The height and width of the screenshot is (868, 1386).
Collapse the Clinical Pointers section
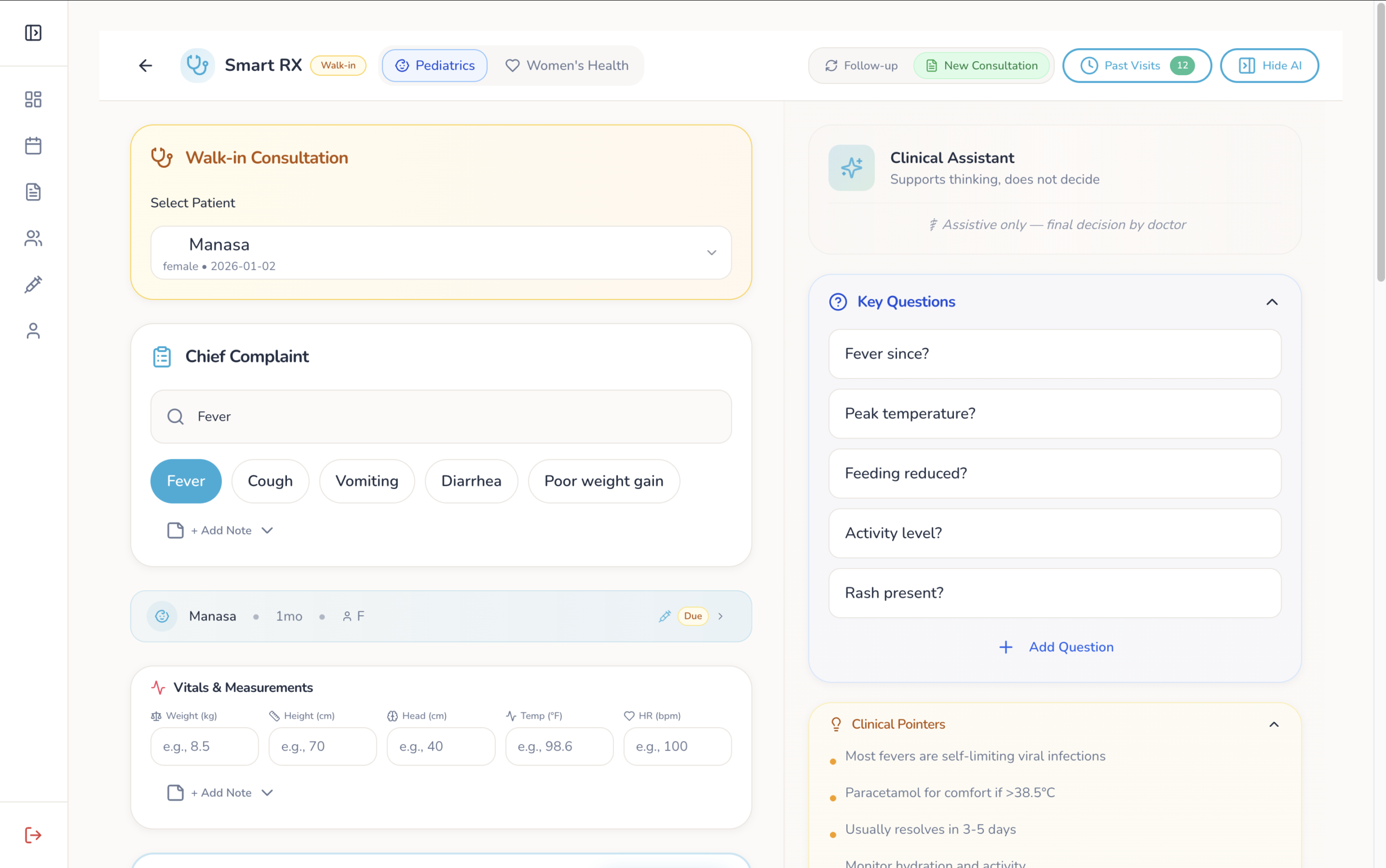click(x=1273, y=725)
